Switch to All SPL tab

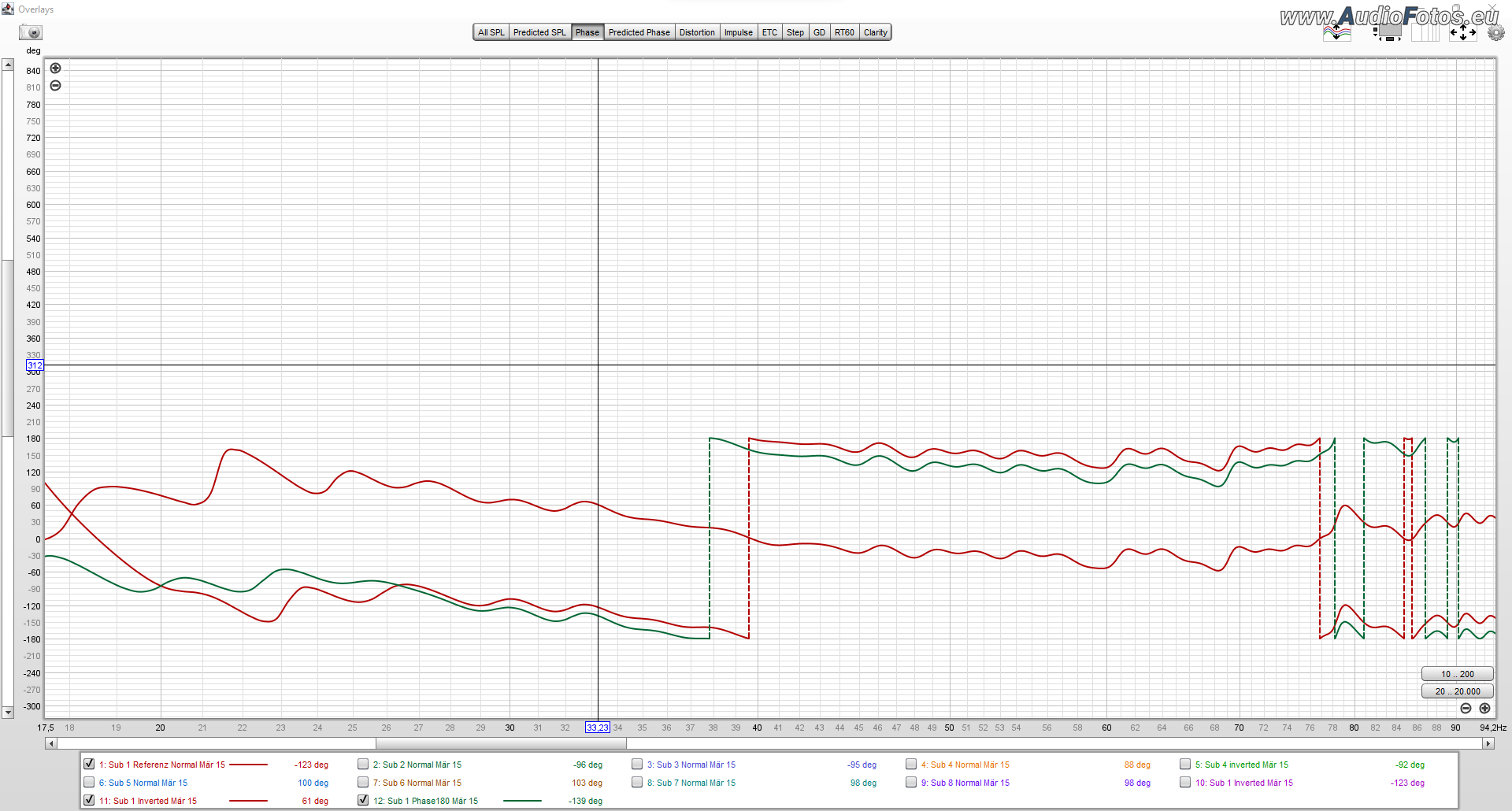click(491, 32)
